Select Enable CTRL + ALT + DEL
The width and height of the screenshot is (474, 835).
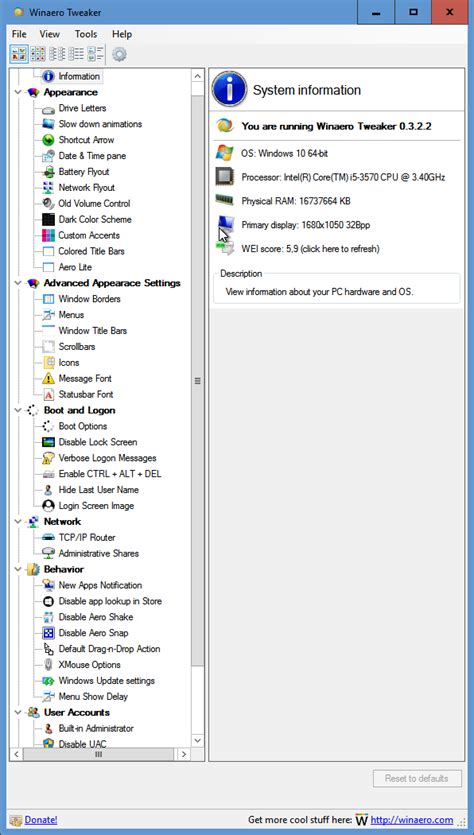point(110,474)
